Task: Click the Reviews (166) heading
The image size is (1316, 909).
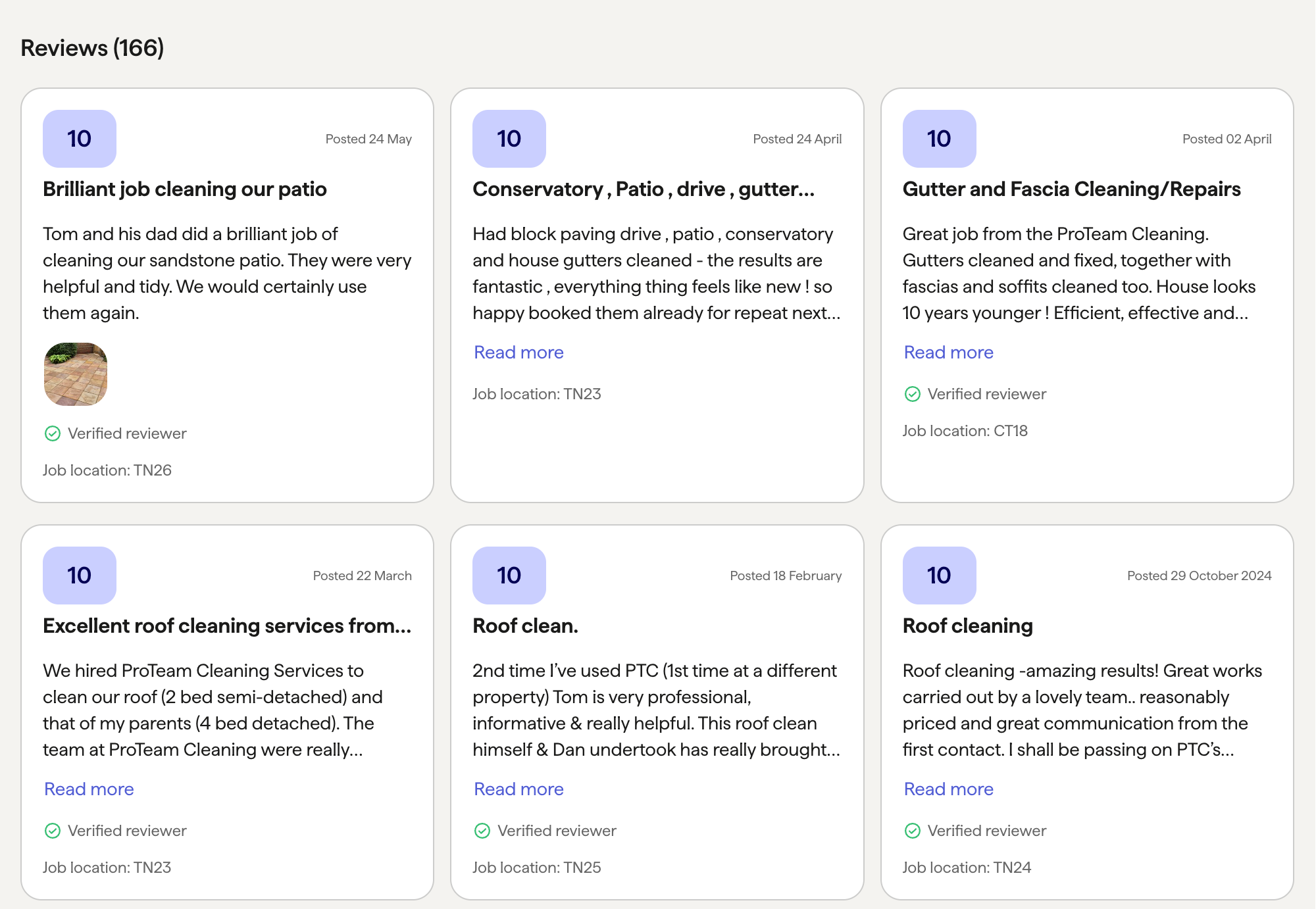Action: point(92,48)
